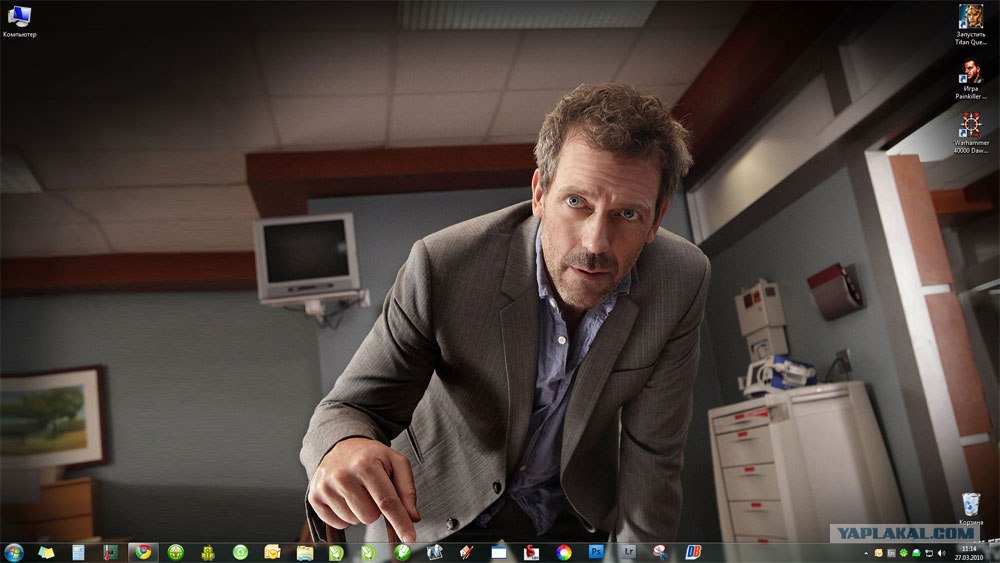The image size is (1000, 563).
Task: Open the second light-green Corel pen icon
Action: pyautogui.click(x=369, y=552)
